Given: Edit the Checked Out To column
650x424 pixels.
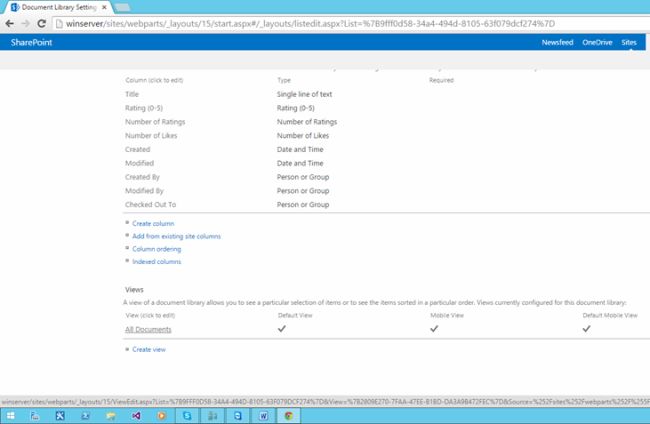Looking at the screenshot, I should (x=150, y=204).
